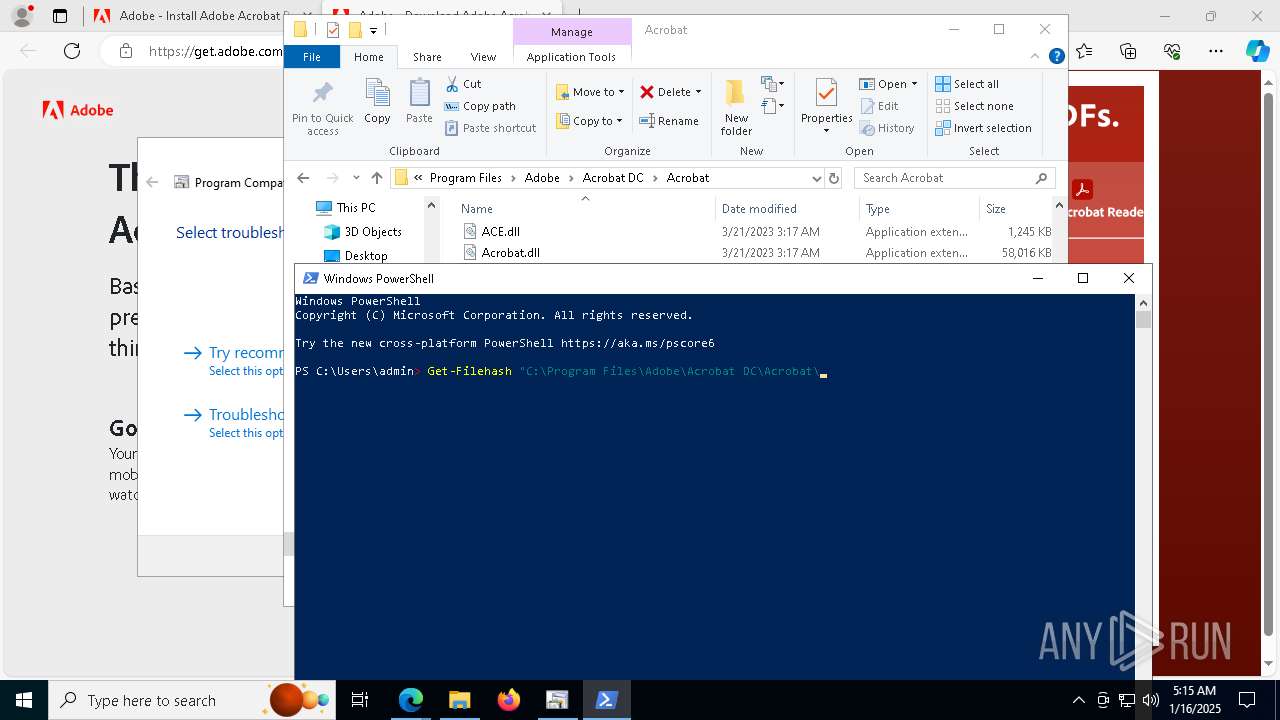Viewport: 1280px width, 720px height.
Task: Click the Edge address bar URL
Action: [x=215, y=51]
